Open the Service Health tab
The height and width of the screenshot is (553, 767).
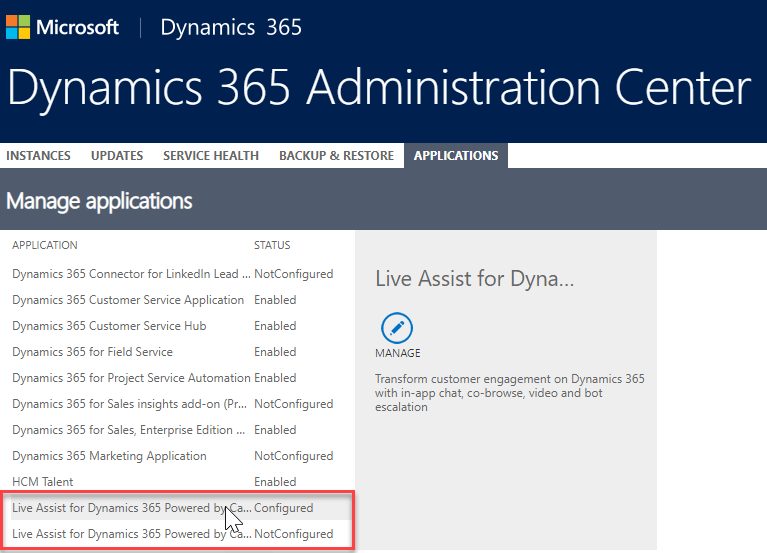point(211,155)
